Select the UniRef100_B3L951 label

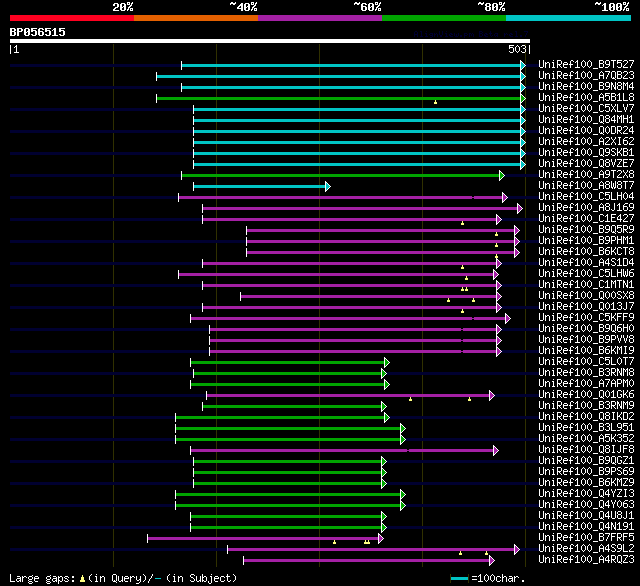pyautogui.click(x=586, y=428)
